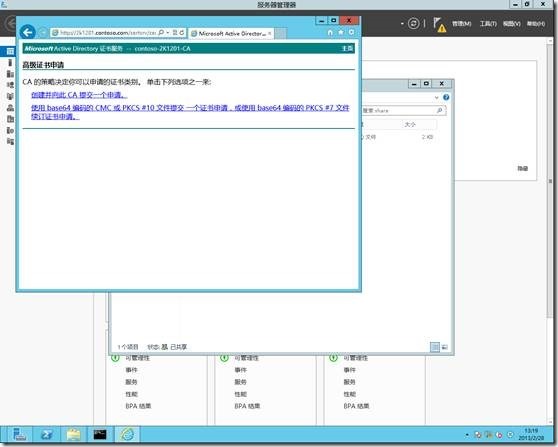Refresh Server Manager with circular arrows
Image resolution: width=558 pixels, height=447 pixels.
(414, 23)
